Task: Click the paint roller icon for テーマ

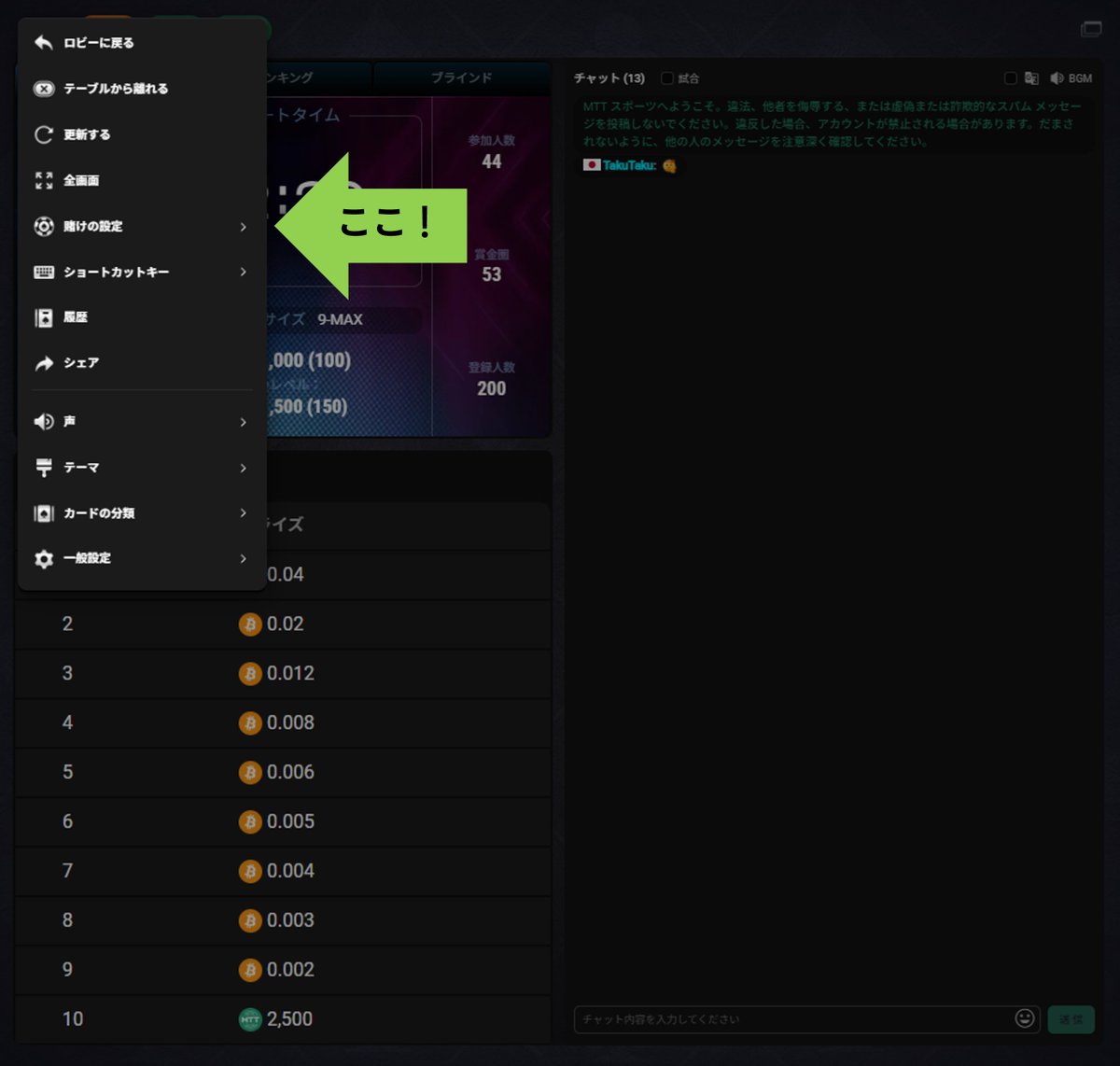Action: pyautogui.click(x=44, y=468)
